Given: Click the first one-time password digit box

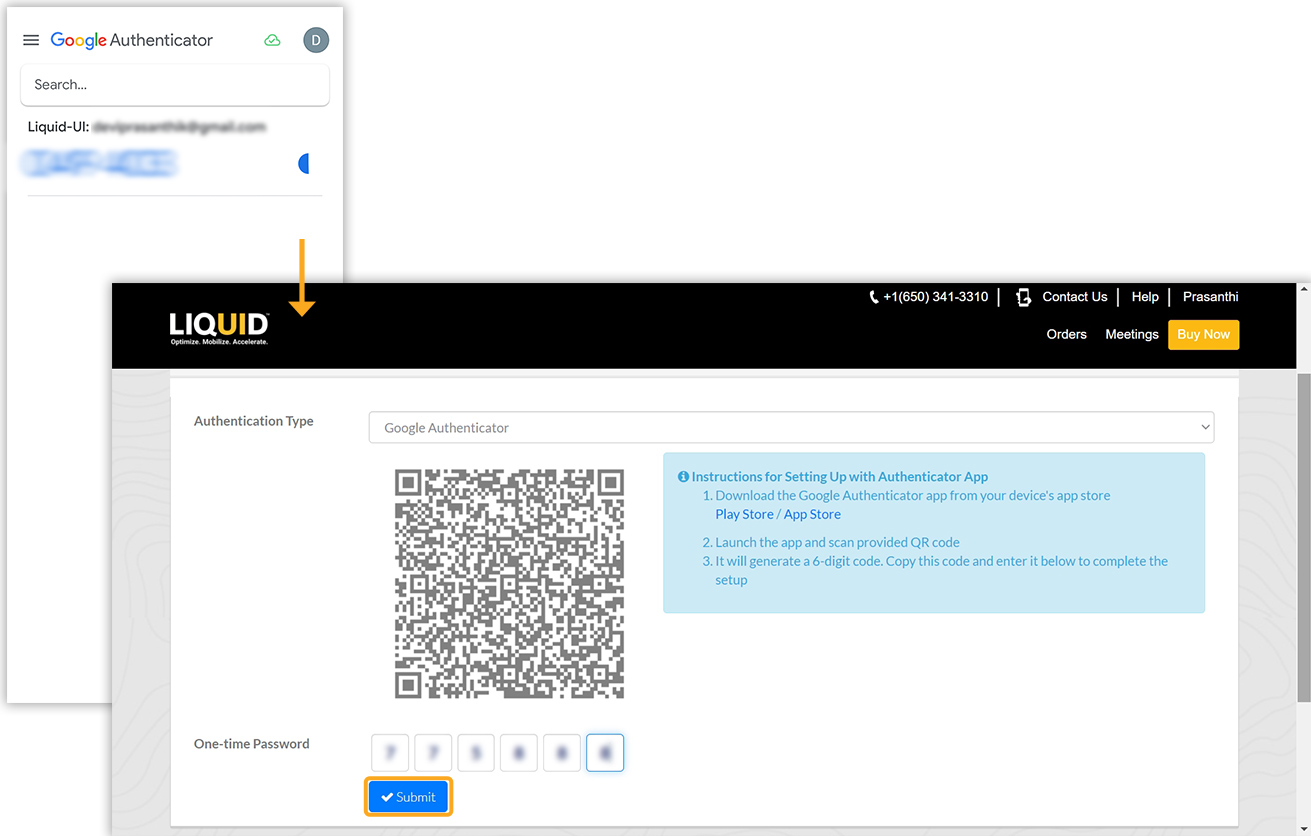Looking at the screenshot, I should coord(390,753).
